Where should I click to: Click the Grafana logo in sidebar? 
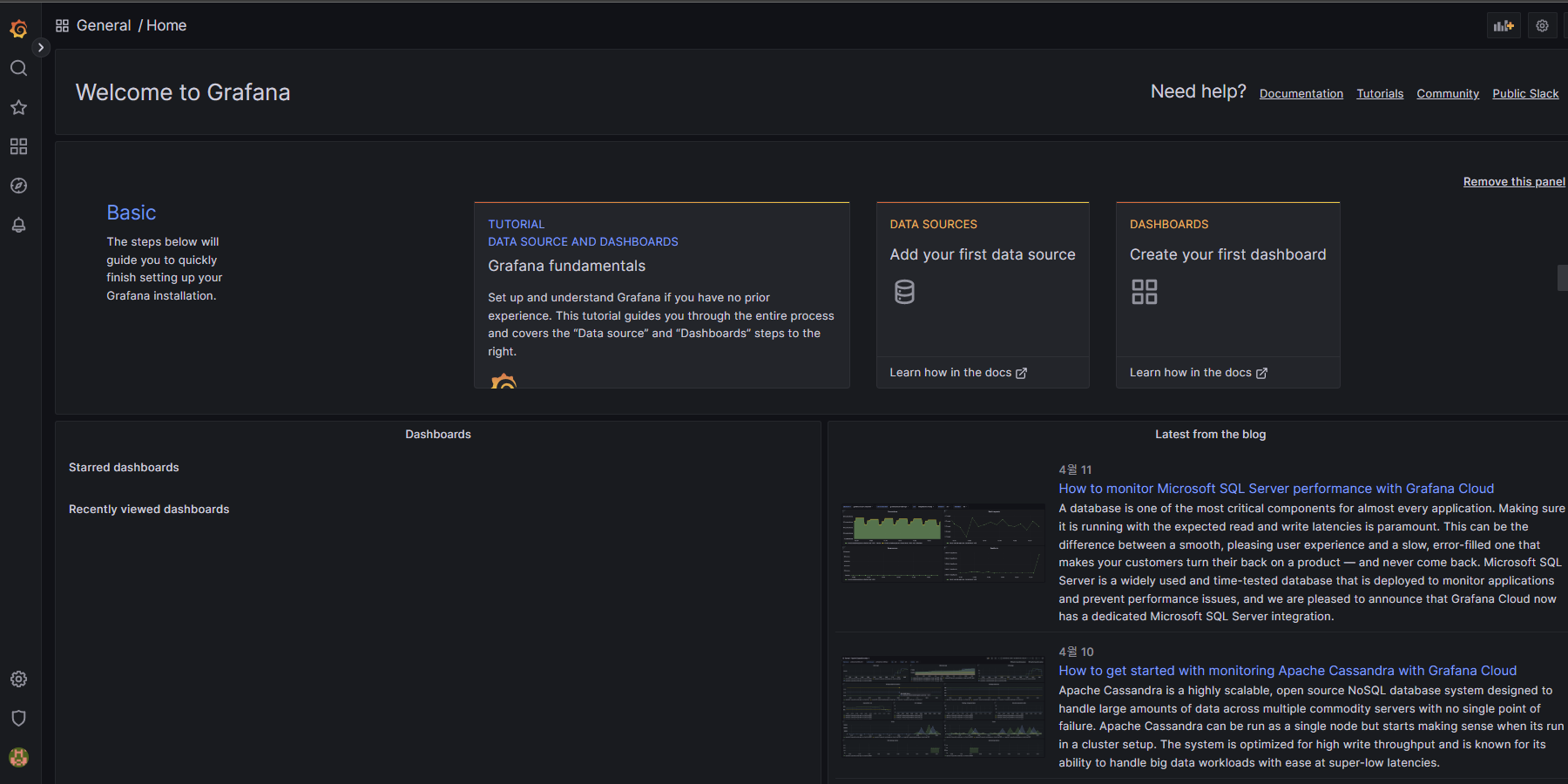pyautogui.click(x=18, y=30)
